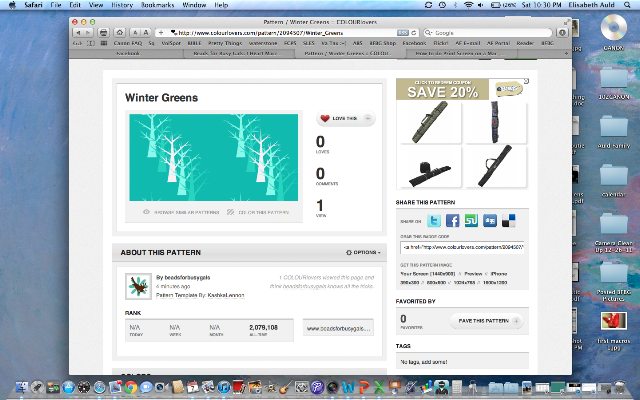The width and height of the screenshot is (640, 400).
Task: Open Google Chrome from the Dock
Action: tap(131, 387)
